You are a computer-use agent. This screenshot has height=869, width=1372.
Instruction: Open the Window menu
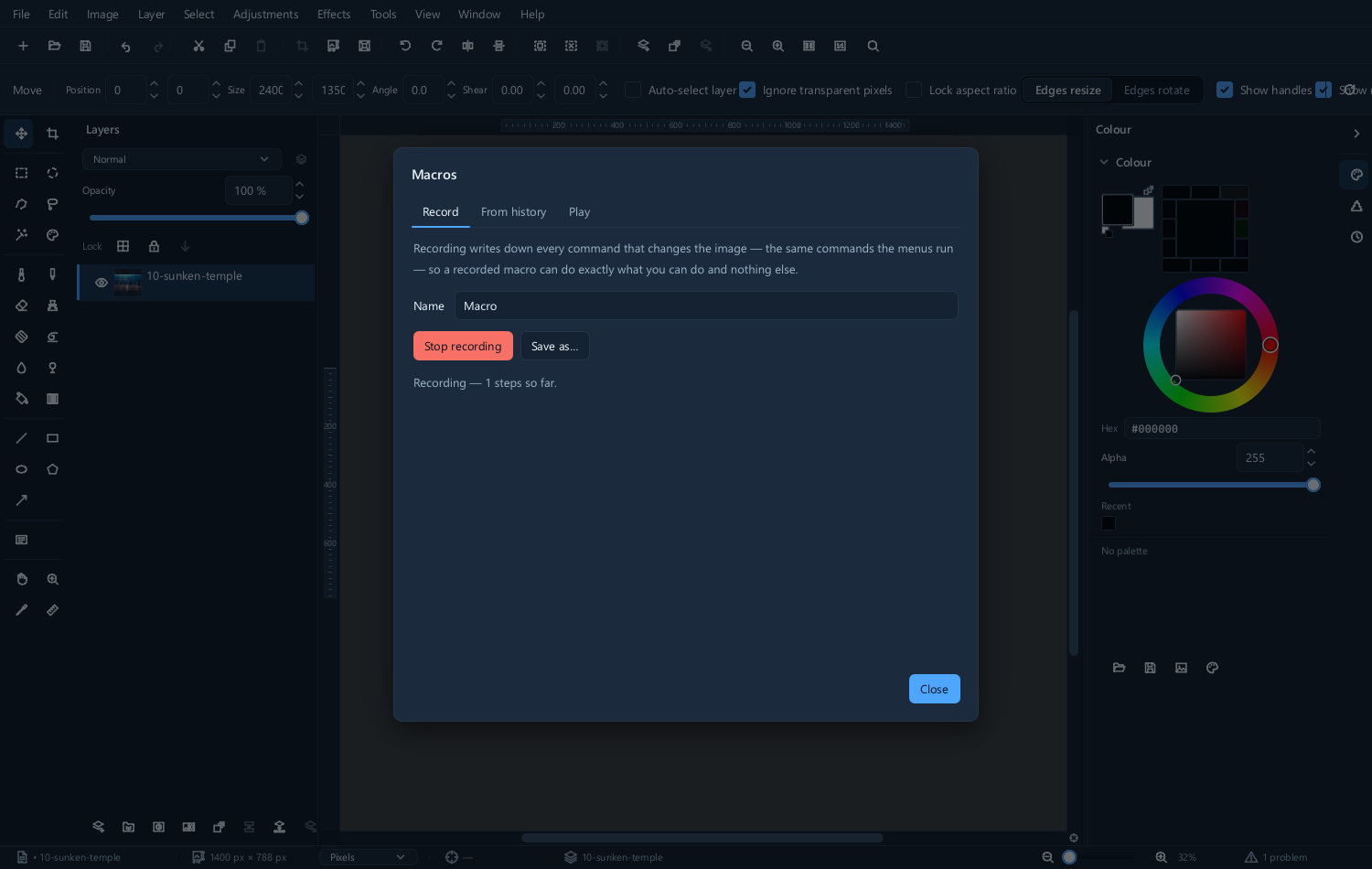pos(479,14)
